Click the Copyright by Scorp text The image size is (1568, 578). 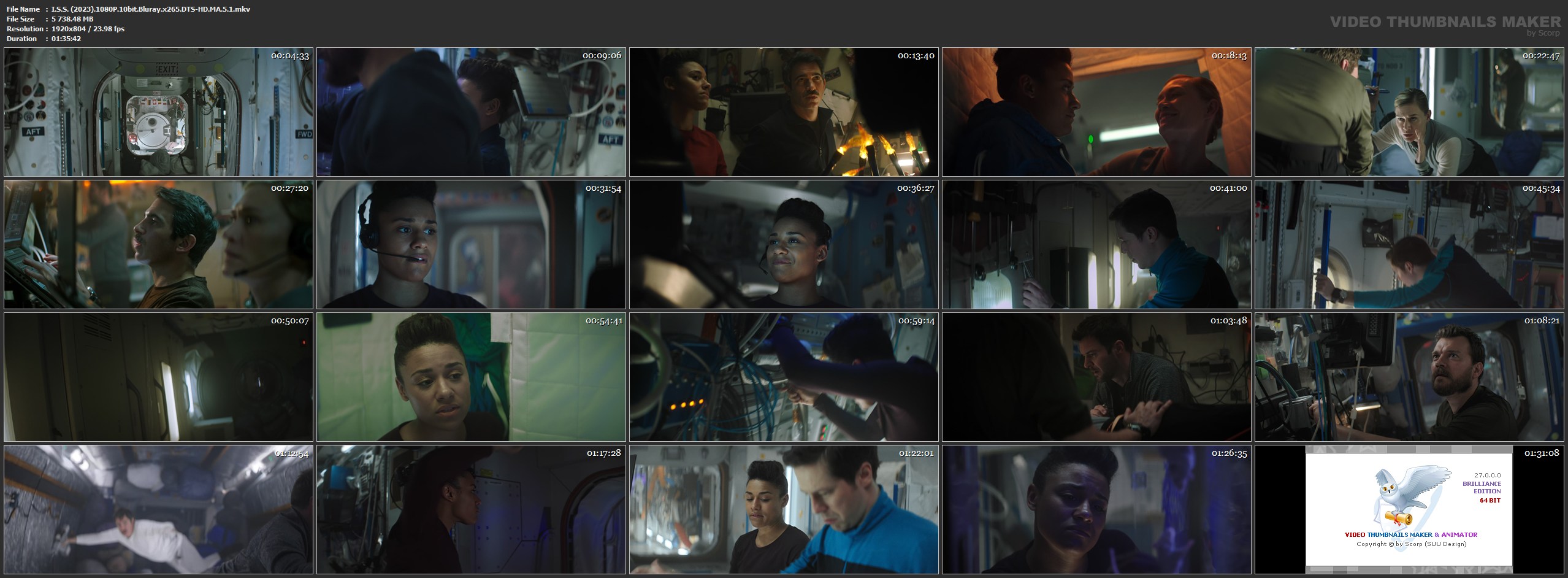pyautogui.click(x=1411, y=544)
